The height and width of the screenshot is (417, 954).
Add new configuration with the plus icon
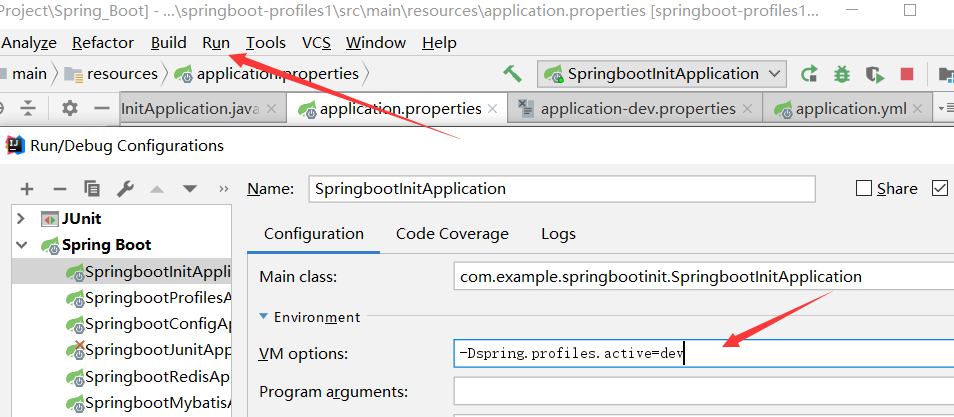point(27,189)
